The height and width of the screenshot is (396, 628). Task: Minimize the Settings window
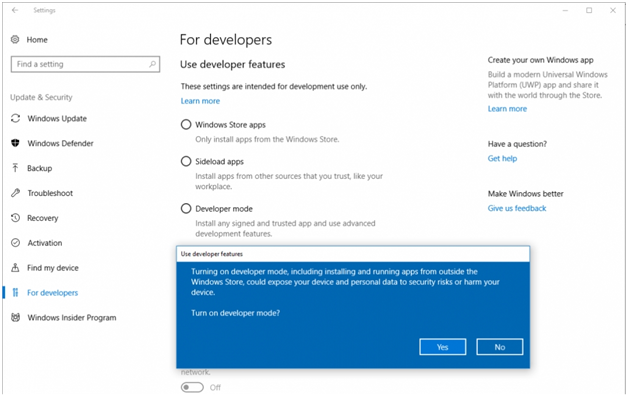(x=565, y=10)
